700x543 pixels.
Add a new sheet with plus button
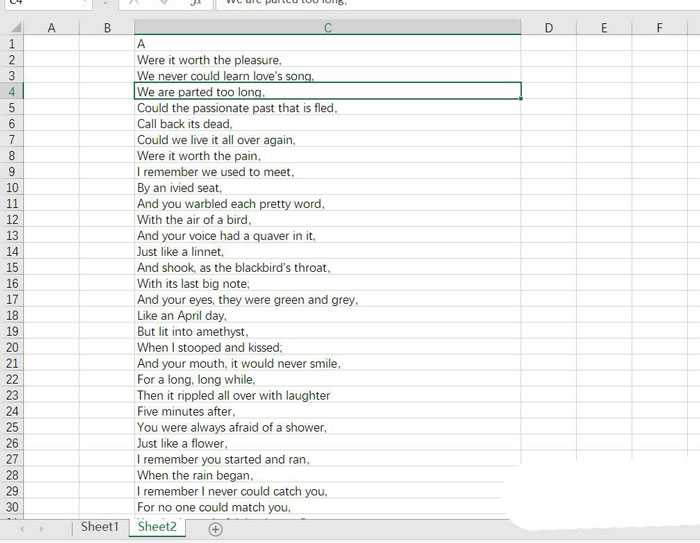(215, 529)
